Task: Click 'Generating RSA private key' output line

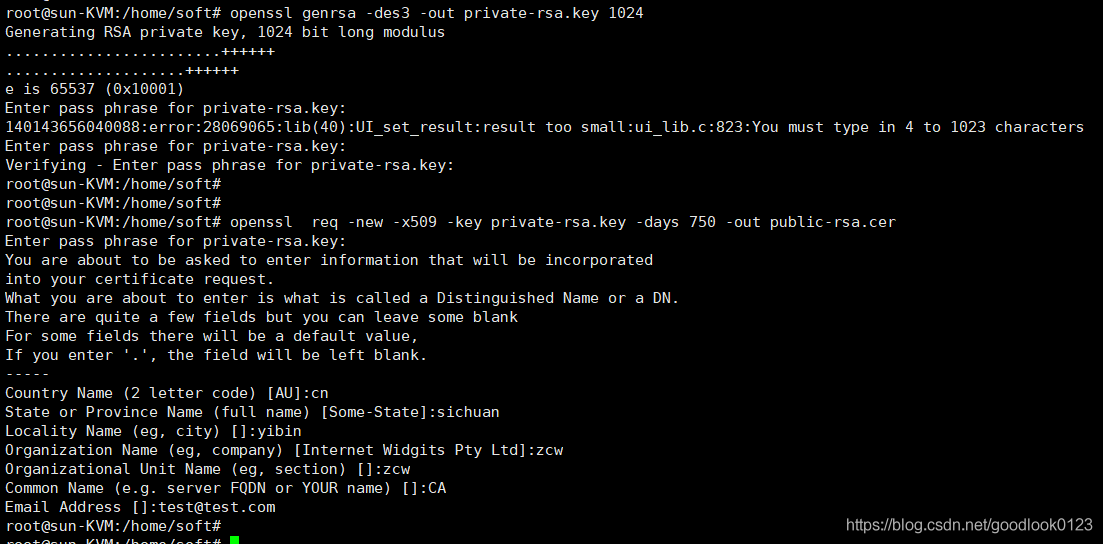Action: (225, 32)
